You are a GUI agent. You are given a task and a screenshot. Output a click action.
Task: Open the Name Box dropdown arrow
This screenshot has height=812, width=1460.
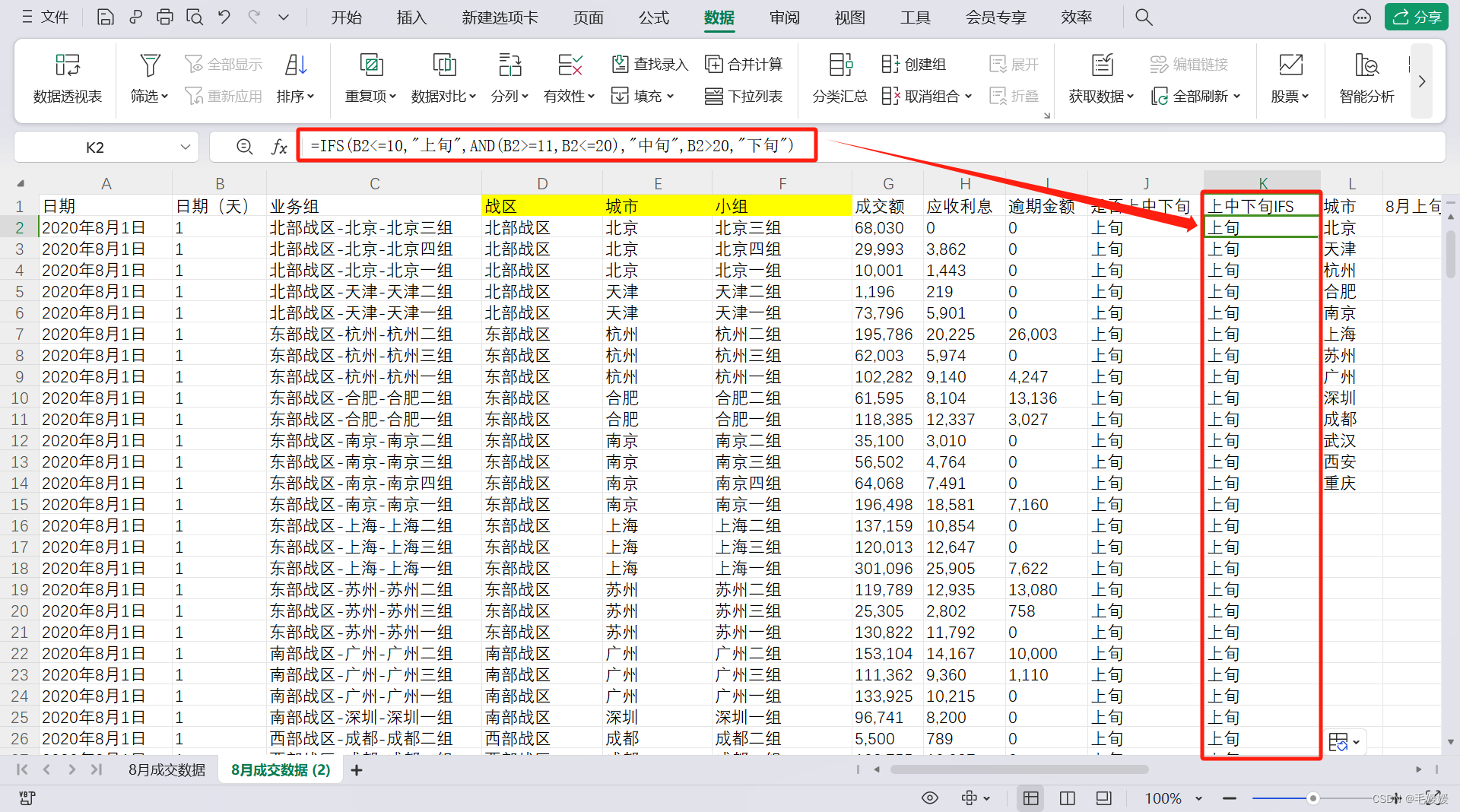coord(185,147)
